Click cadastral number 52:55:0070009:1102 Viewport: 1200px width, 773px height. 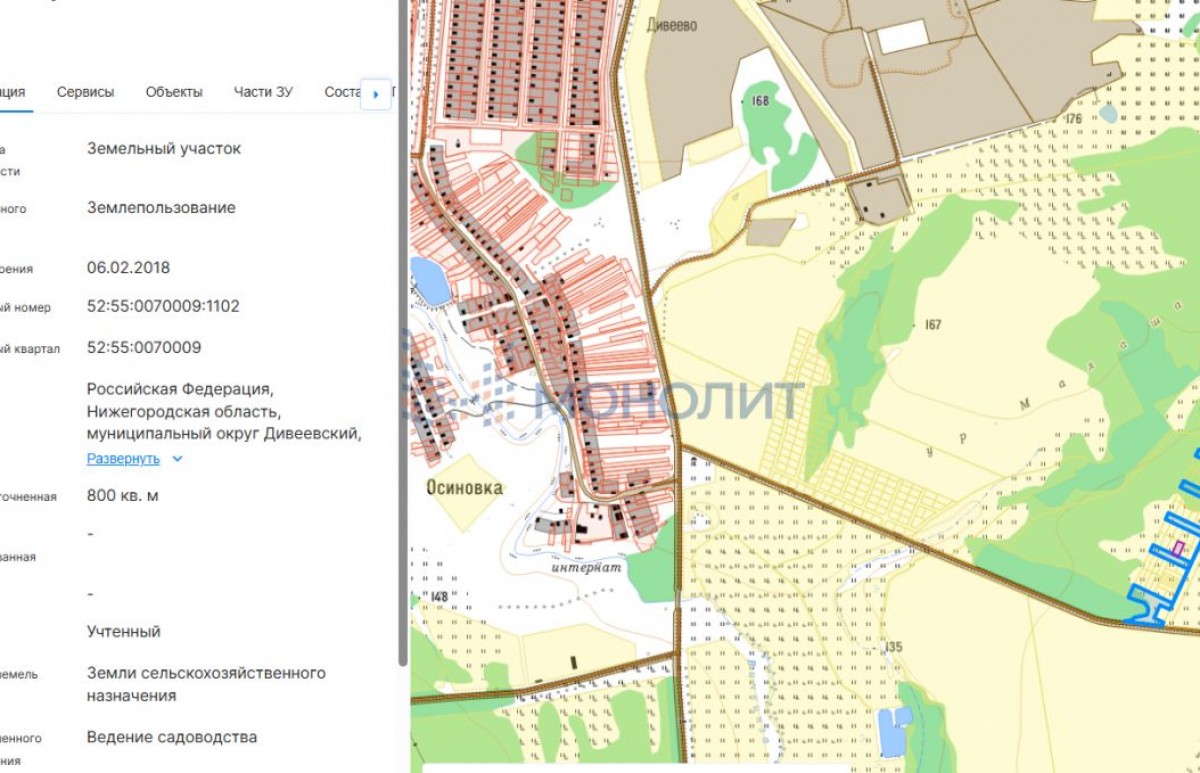pyautogui.click(x=163, y=306)
